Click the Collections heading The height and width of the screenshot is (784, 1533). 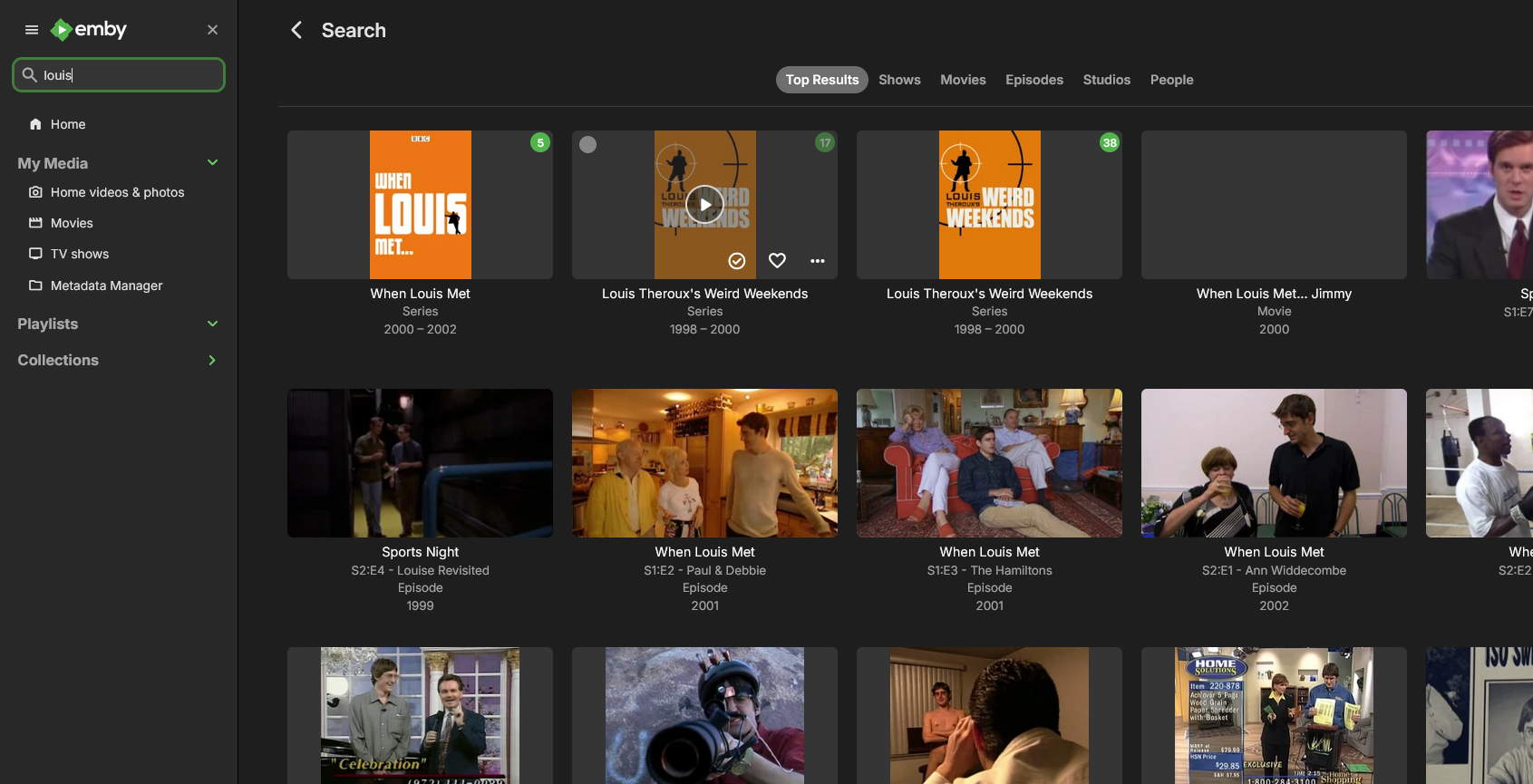click(58, 360)
